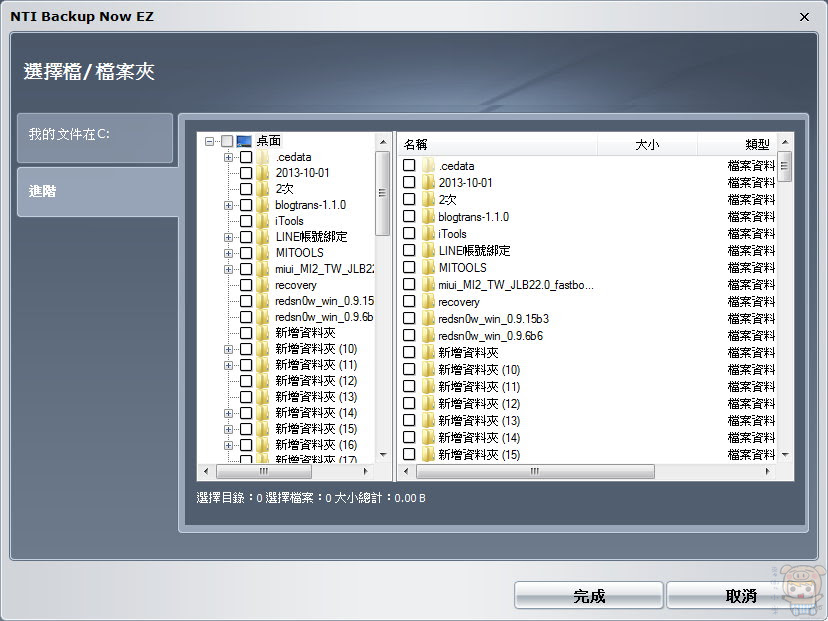Expand the 新增資料夾 (16) tree node
Viewport: 828px width, 621px height.
229,445
